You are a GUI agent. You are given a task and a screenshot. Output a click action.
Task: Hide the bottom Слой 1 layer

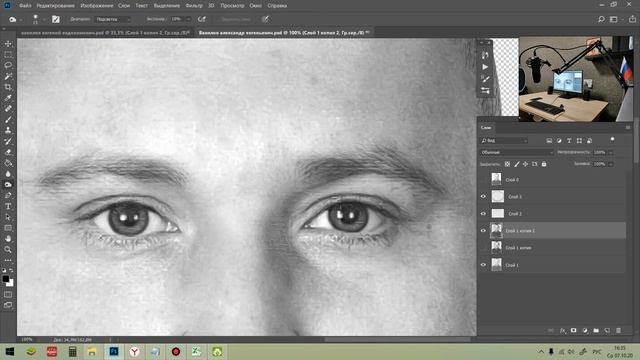pos(483,265)
